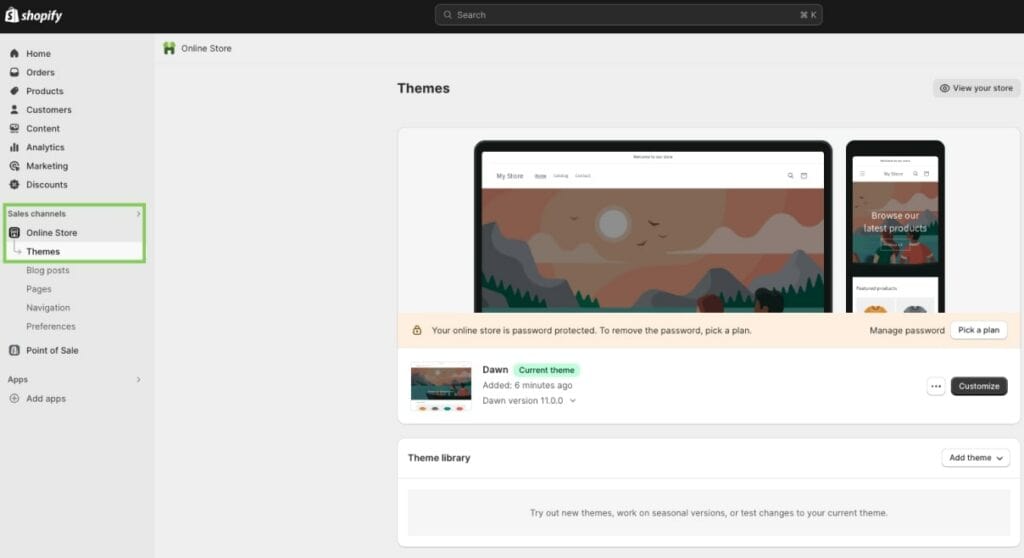Expand the Sales channels section chevron
The height and width of the screenshot is (558, 1024).
(x=138, y=214)
